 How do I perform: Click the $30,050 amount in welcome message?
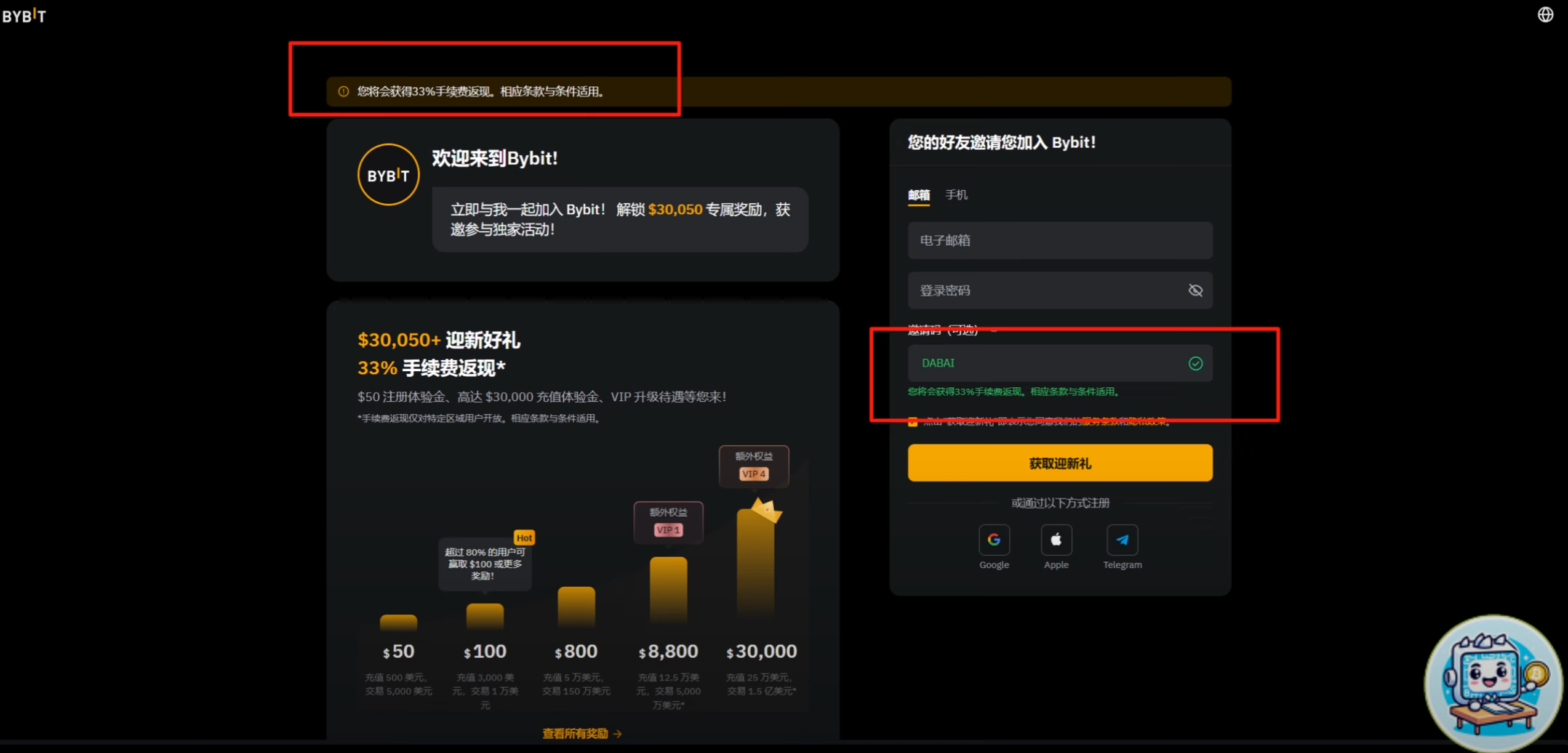click(675, 210)
